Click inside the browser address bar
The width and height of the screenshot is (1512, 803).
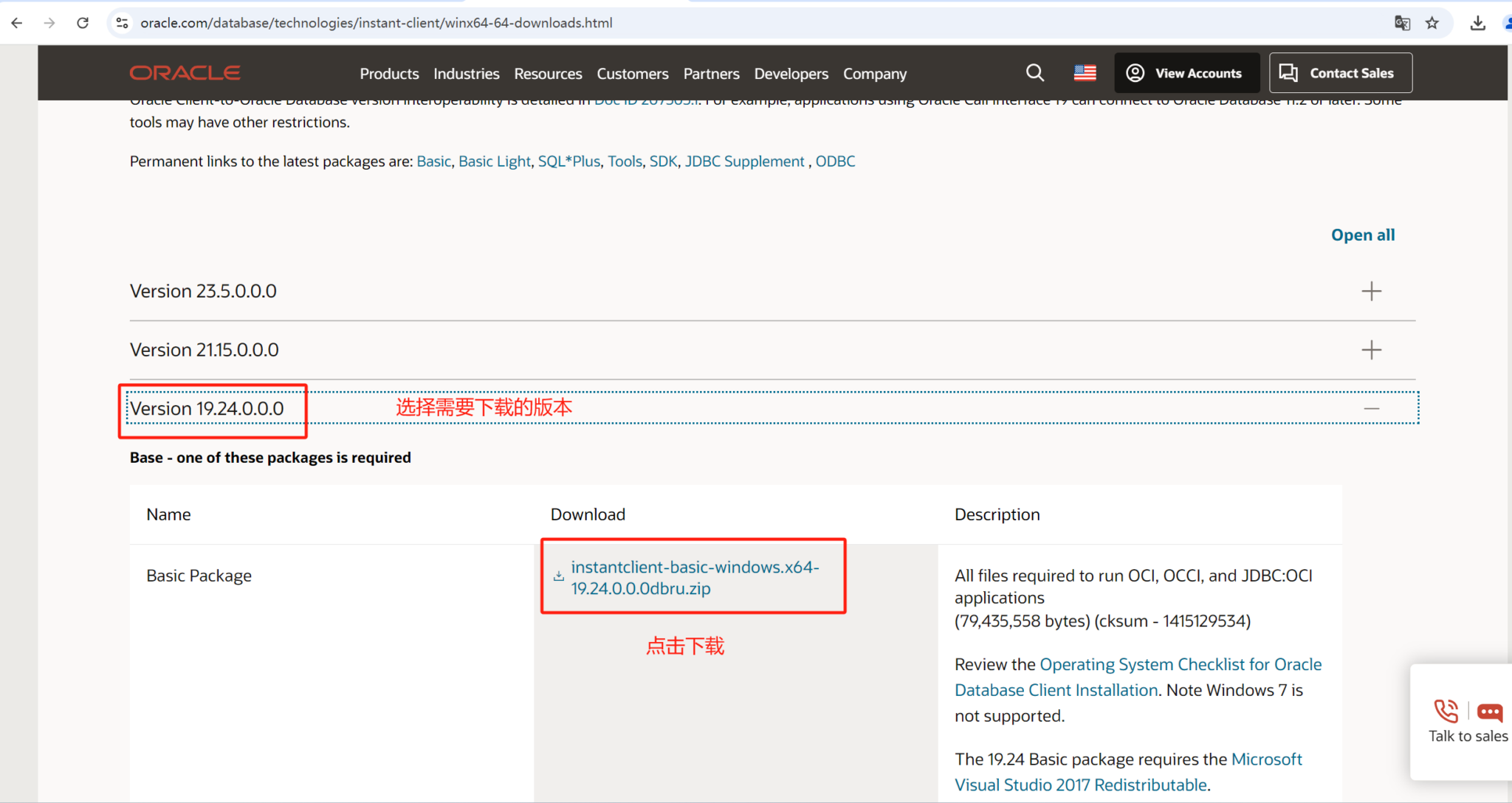pyautogui.click(x=443, y=23)
